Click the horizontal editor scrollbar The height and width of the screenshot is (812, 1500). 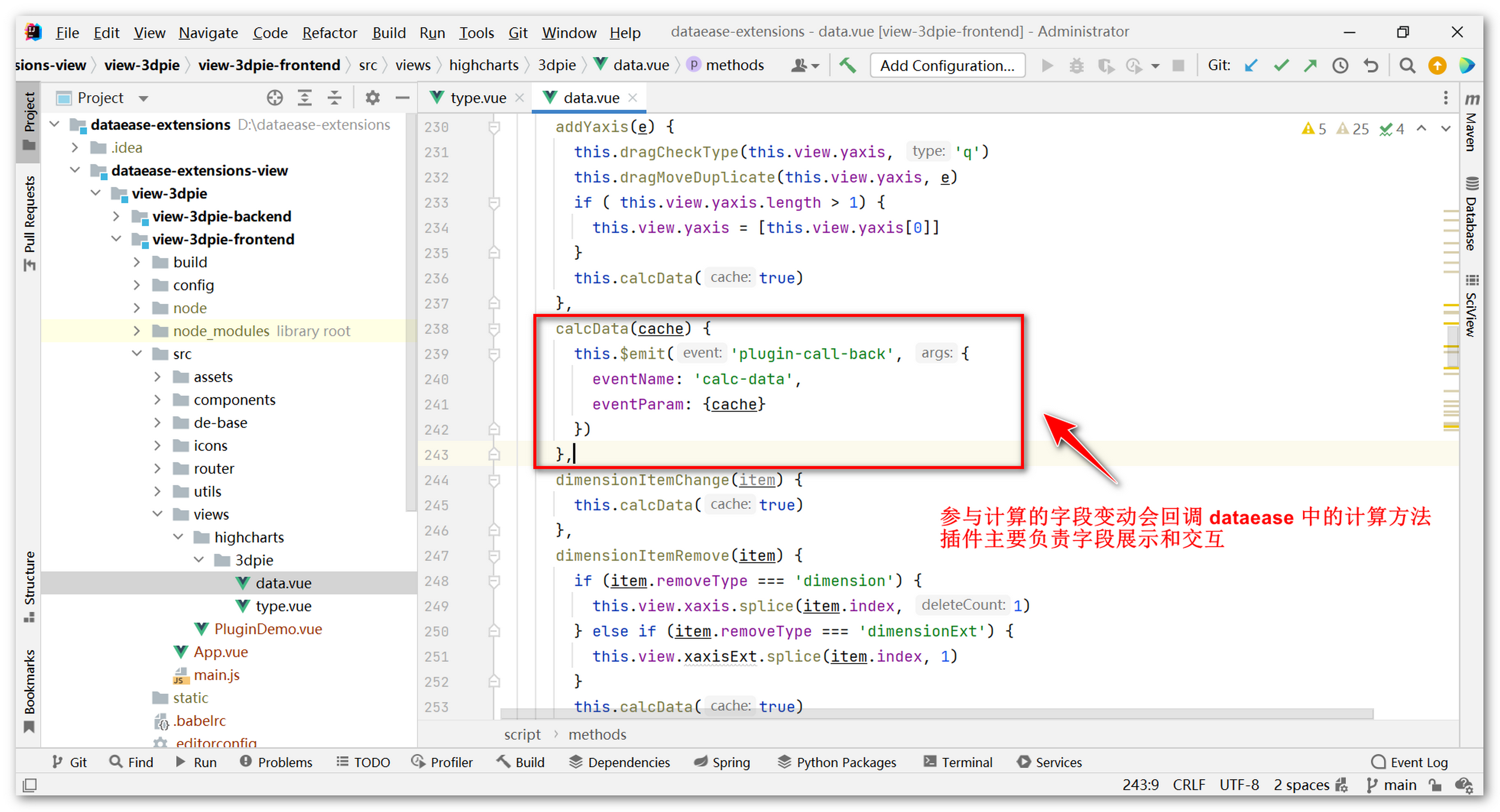click(936, 714)
